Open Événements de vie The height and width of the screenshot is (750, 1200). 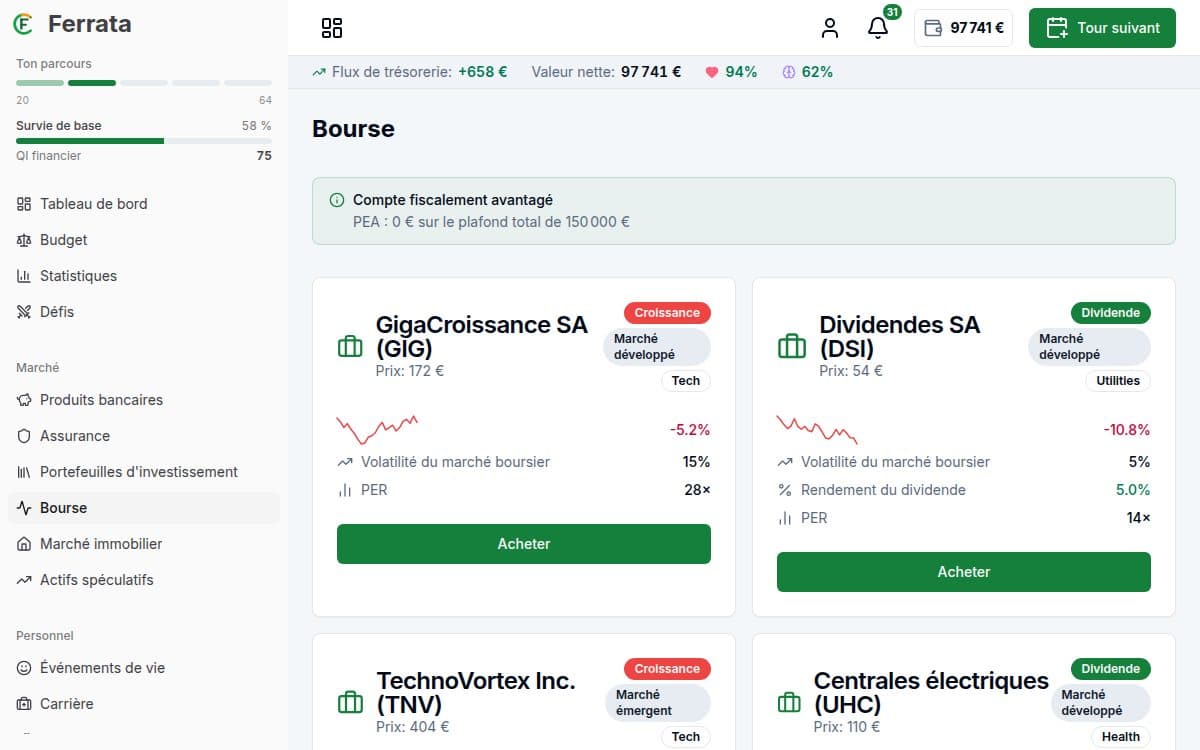pos(144,668)
